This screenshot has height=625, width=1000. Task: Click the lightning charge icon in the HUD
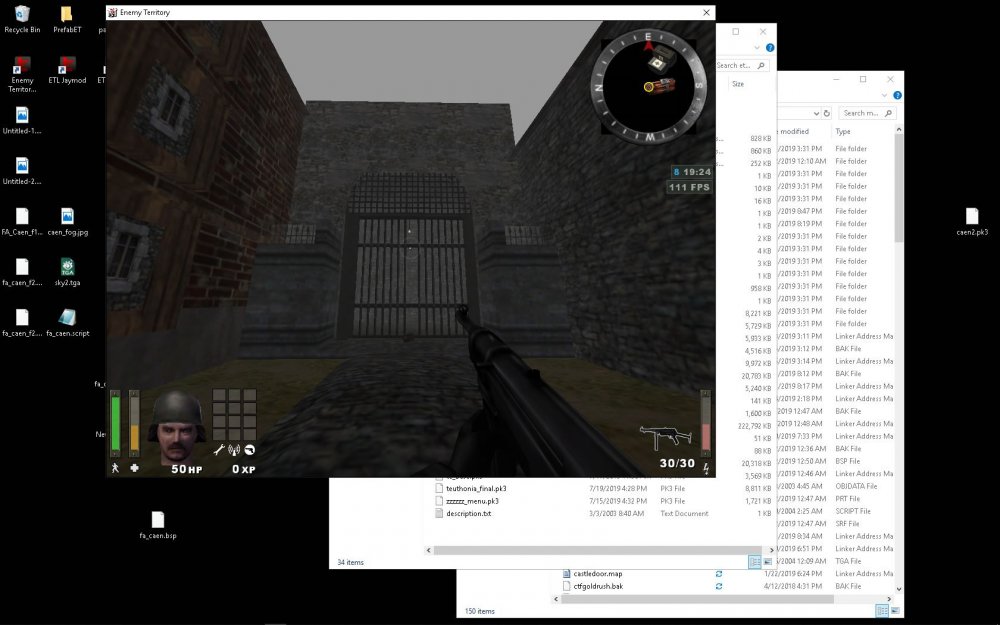coord(706,469)
